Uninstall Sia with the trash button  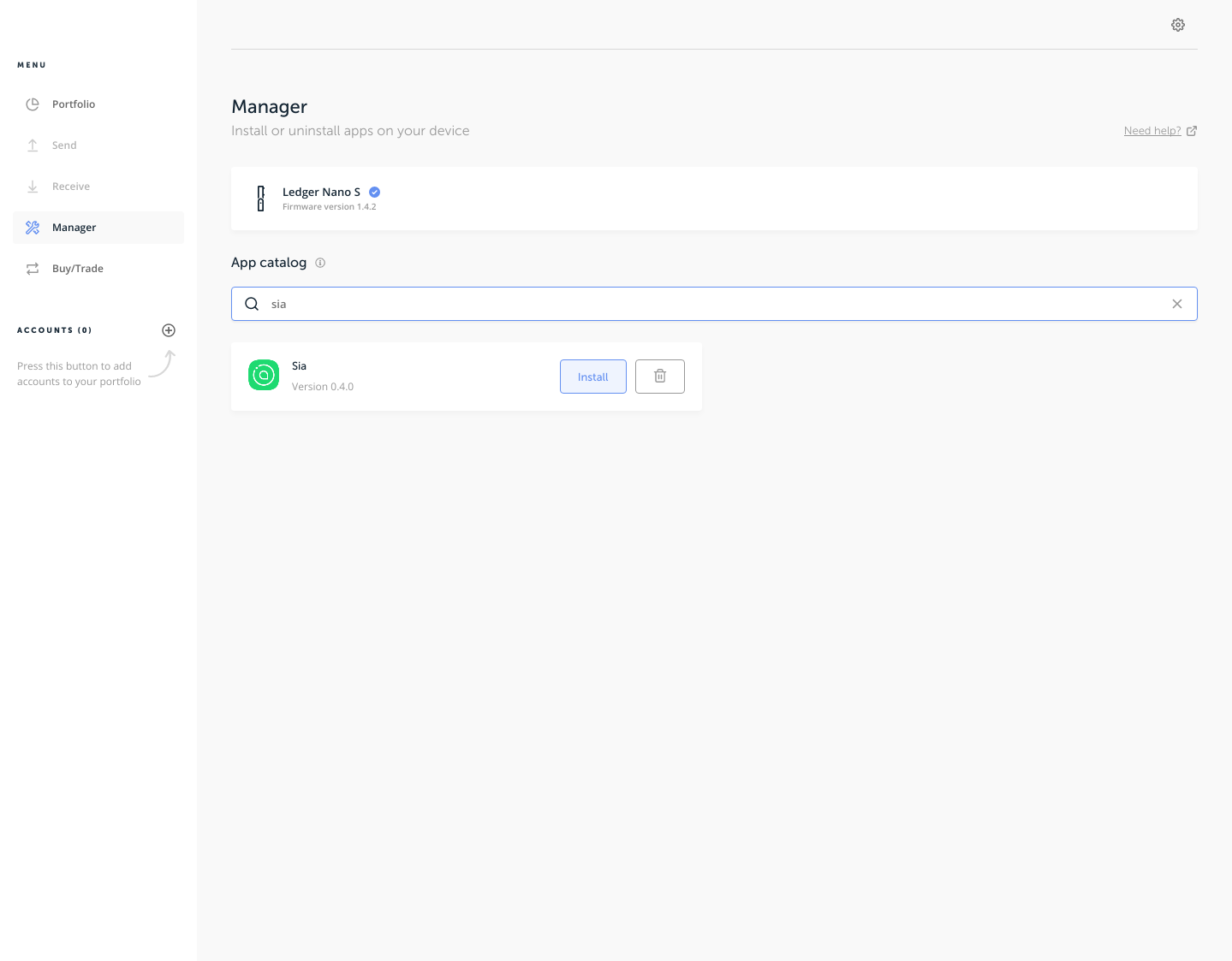tap(660, 377)
